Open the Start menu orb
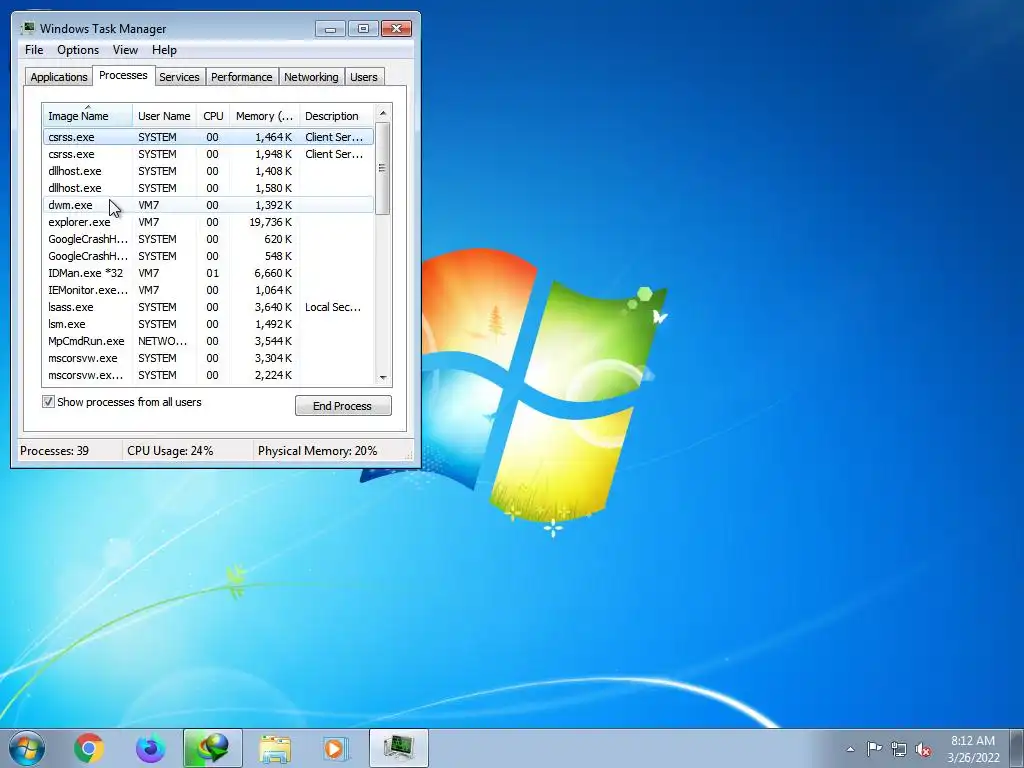This screenshot has width=1024, height=768. (26, 748)
